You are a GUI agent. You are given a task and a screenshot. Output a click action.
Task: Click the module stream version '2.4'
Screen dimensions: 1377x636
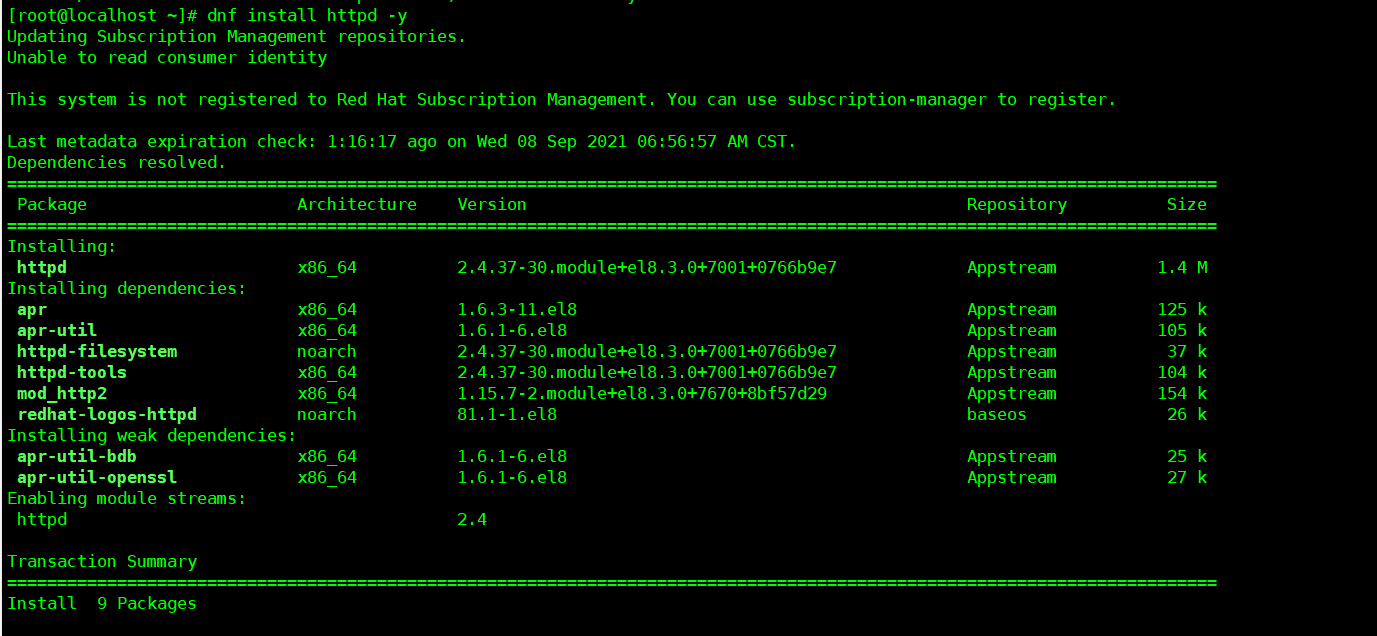[x=472, y=520]
